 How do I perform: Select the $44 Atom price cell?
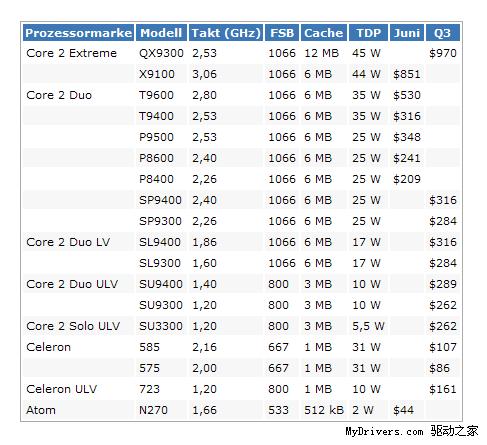[403, 410]
